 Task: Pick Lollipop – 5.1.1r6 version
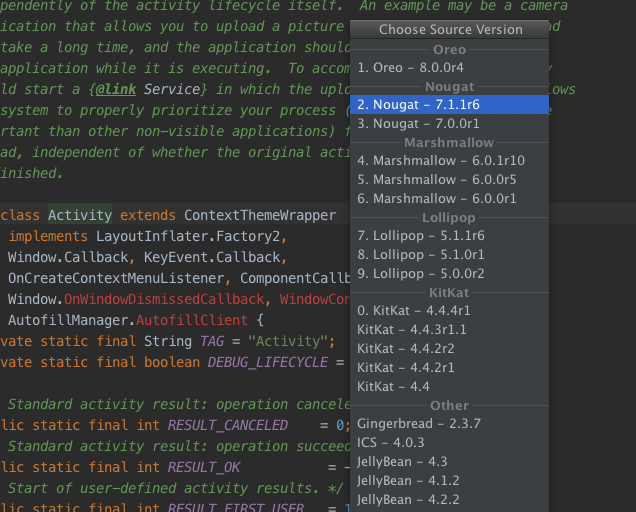(x=449, y=235)
